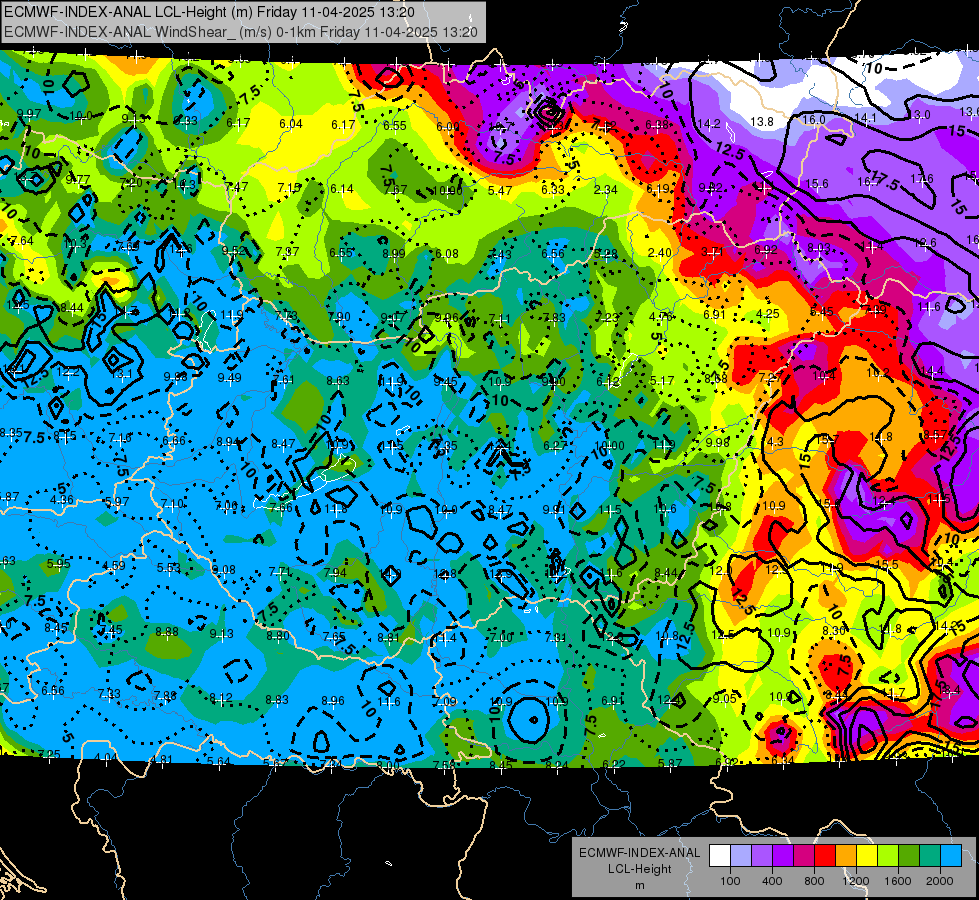Screen dimensions: 979x900
Task: Select the magenta legend color swatch
Action: pos(804,856)
